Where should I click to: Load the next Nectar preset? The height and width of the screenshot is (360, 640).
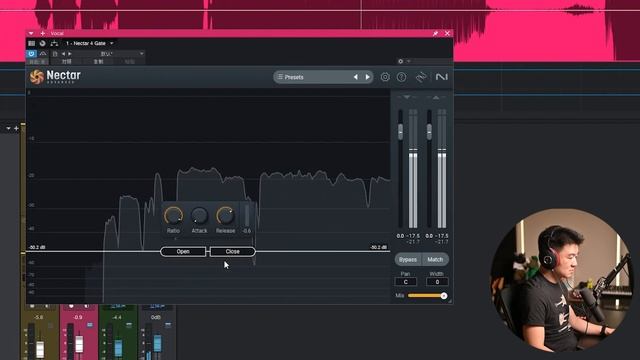click(368, 77)
